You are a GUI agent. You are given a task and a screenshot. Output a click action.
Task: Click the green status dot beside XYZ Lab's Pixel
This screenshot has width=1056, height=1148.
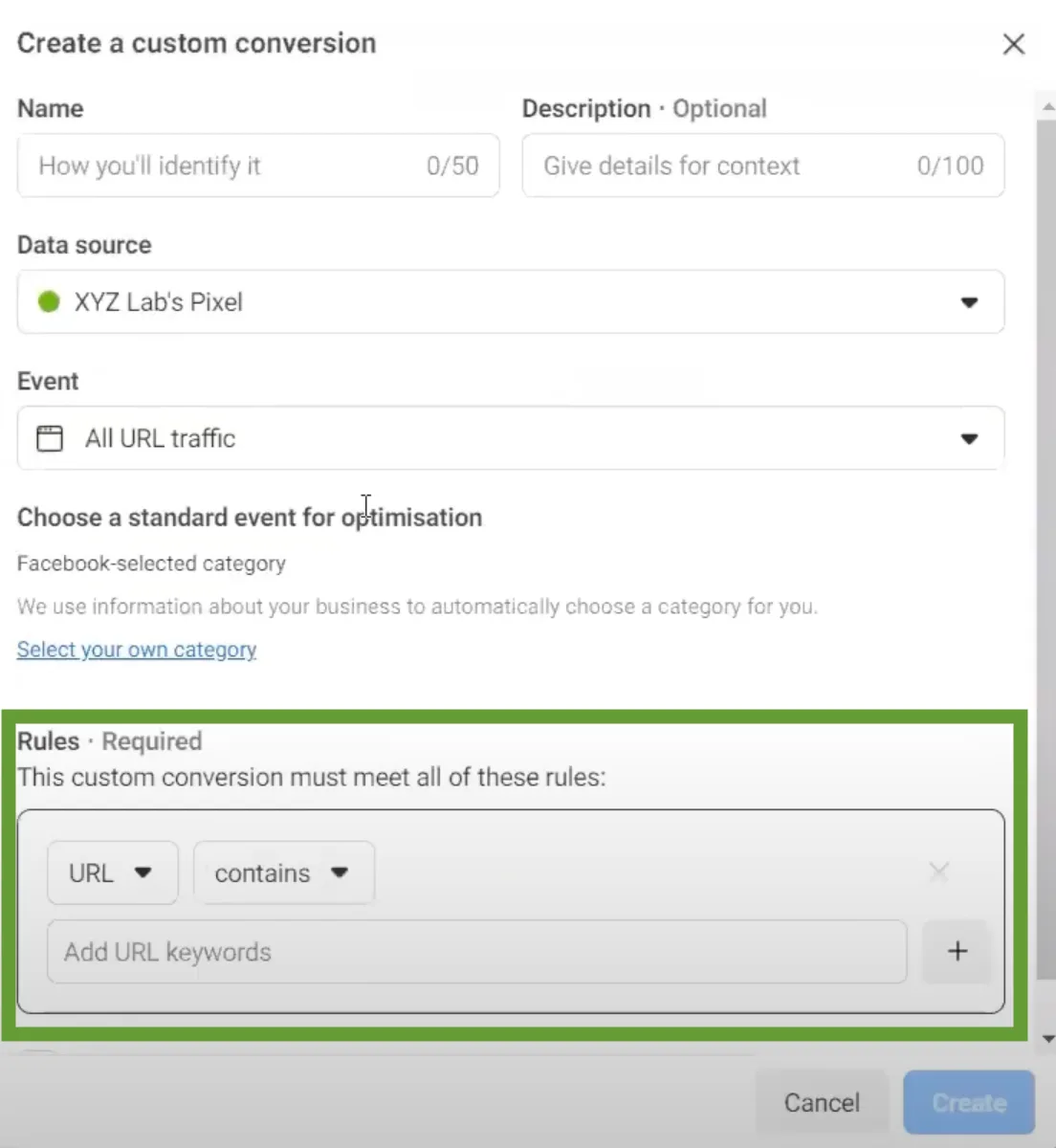49,302
